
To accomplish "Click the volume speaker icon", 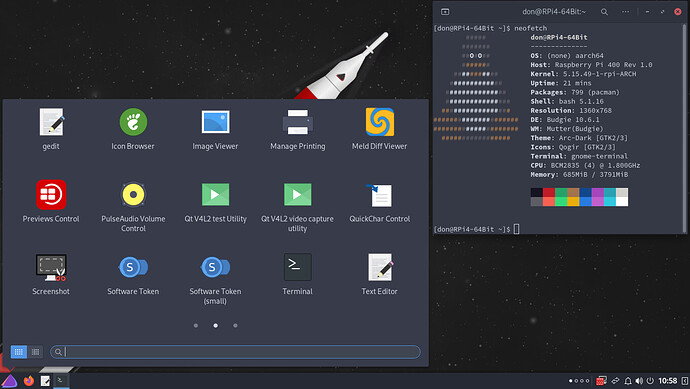I will point(639,381).
